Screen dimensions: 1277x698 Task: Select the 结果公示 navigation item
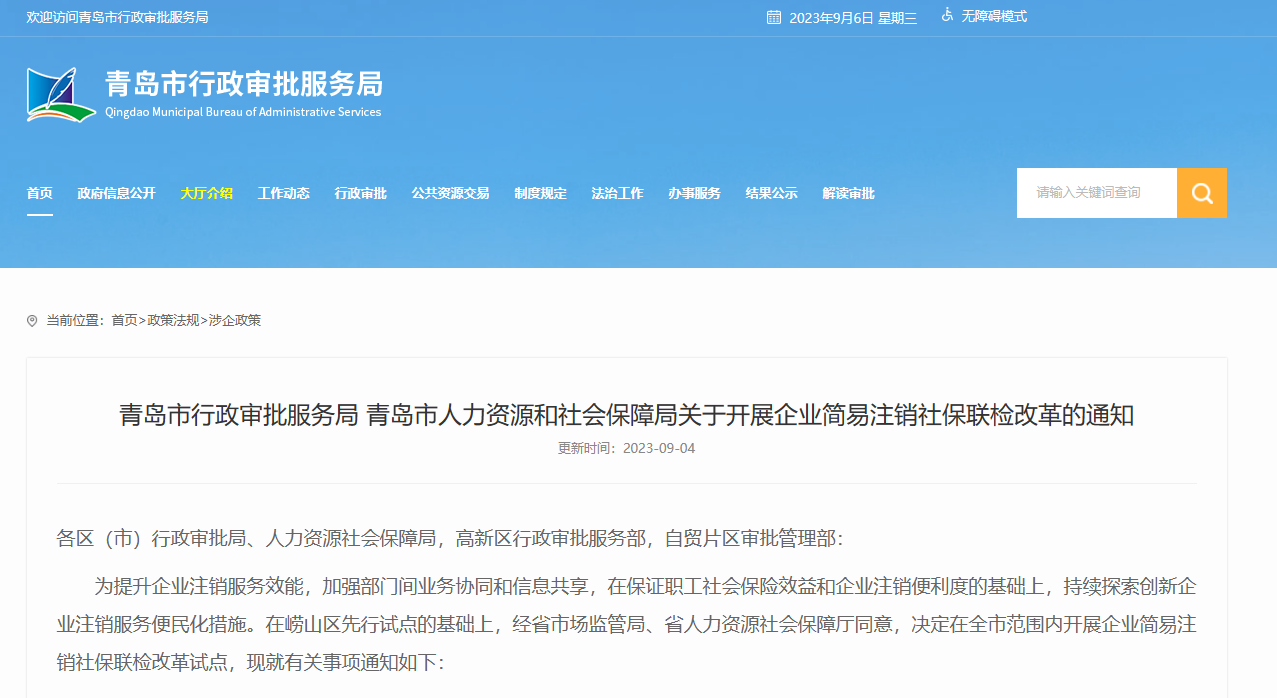tap(771, 194)
